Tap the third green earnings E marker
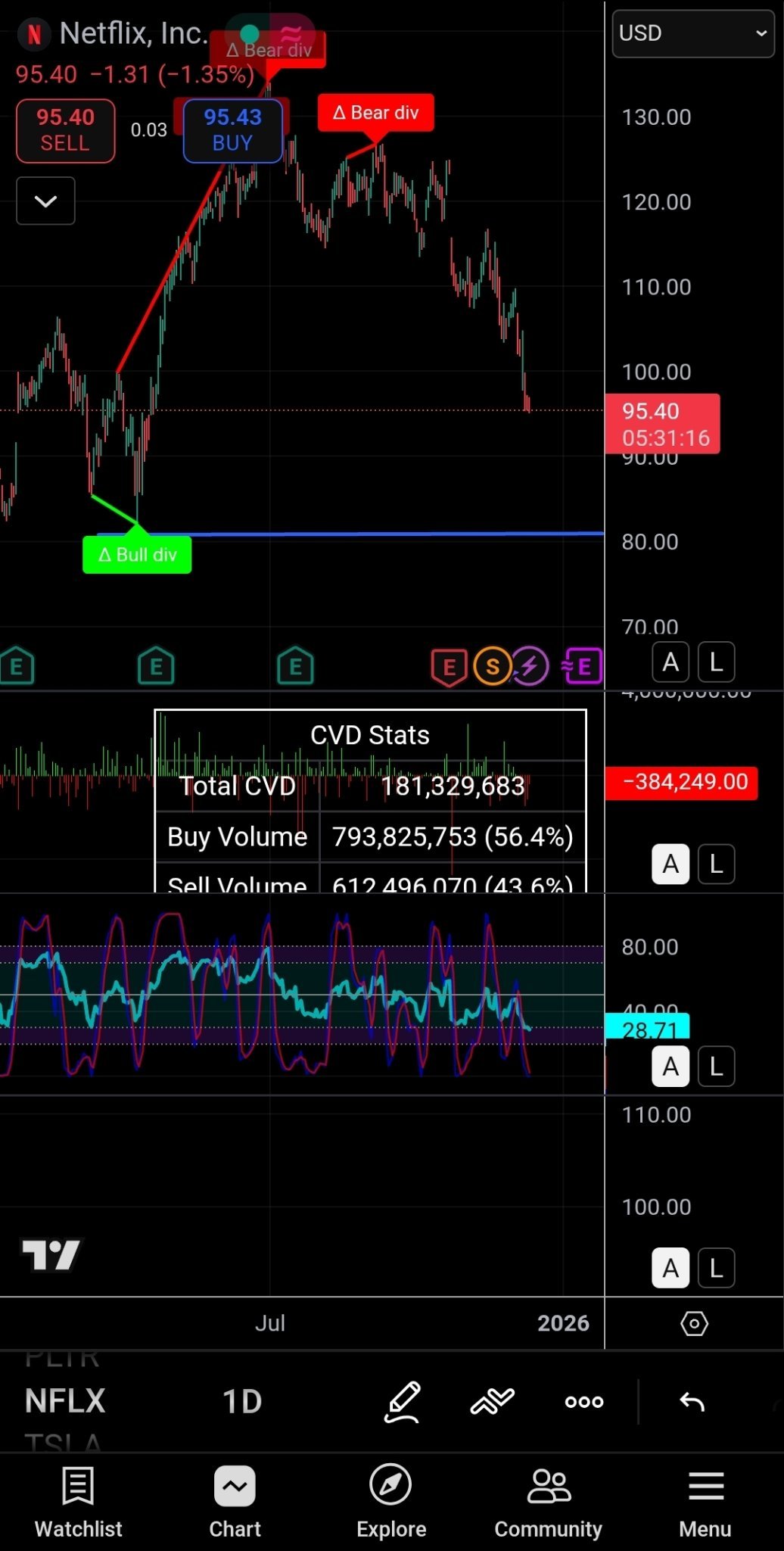Viewport: 784px width, 1551px height. click(295, 666)
